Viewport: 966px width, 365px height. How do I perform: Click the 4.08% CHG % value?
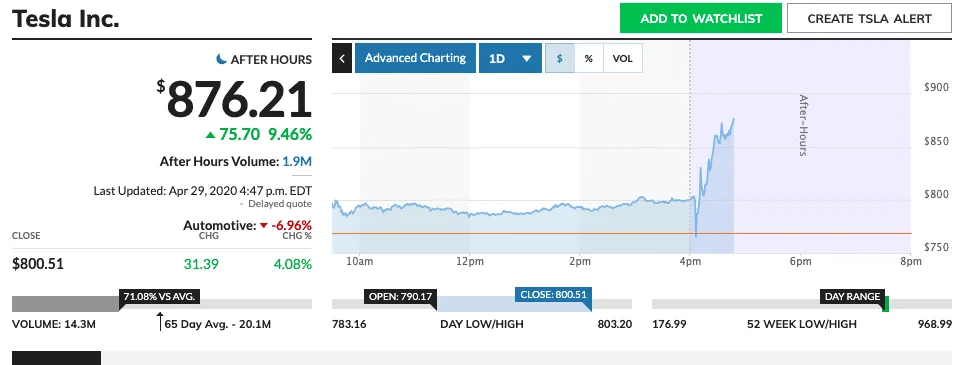293,265
